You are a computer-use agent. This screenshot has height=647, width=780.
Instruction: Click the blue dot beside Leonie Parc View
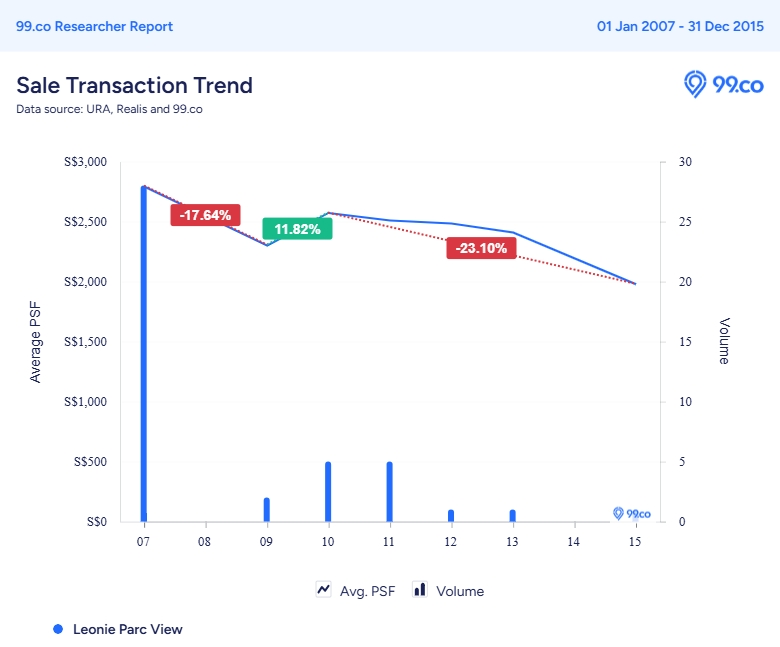(x=58, y=629)
